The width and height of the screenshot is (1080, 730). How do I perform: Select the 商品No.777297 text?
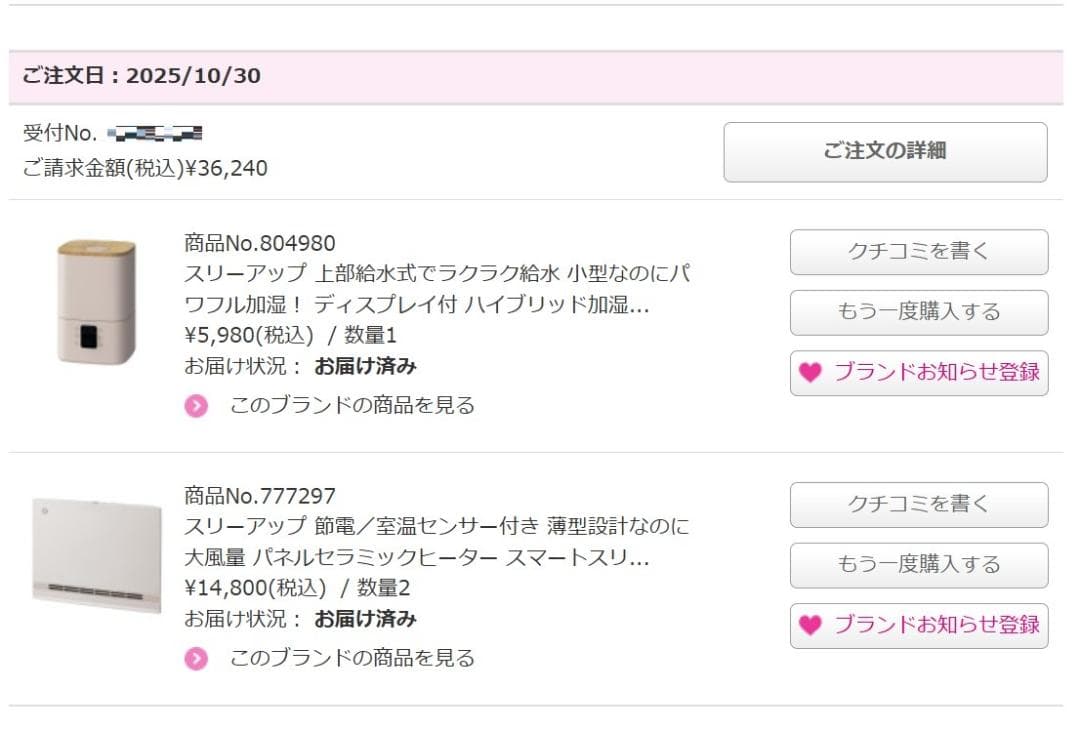(x=260, y=496)
